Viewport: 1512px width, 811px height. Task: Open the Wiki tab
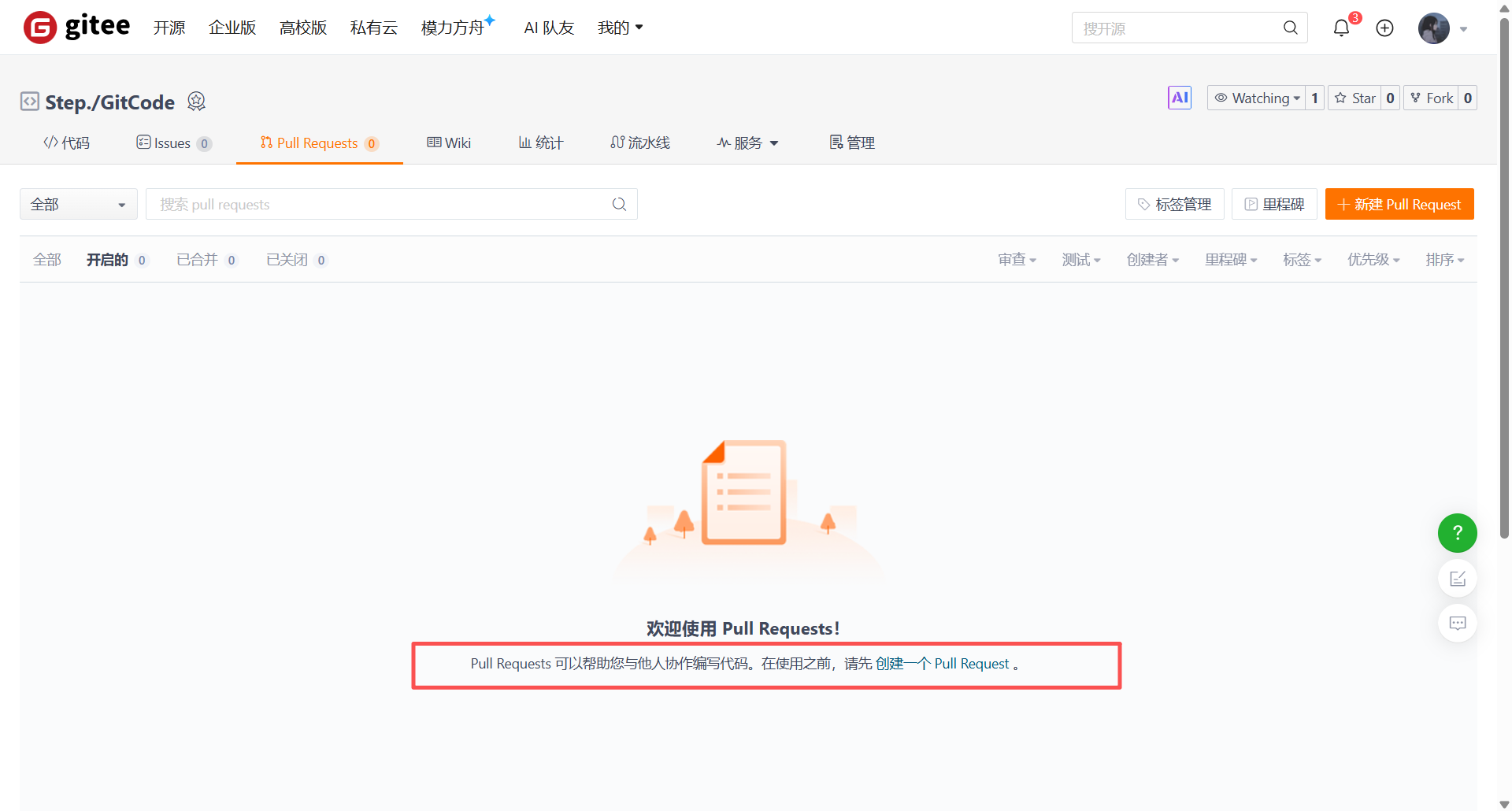click(x=449, y=143)
